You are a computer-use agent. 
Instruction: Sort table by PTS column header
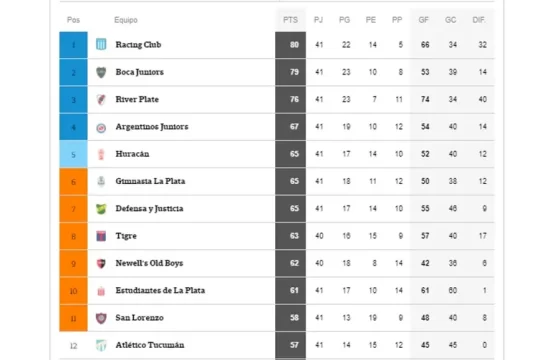click(x=290, y=20)
